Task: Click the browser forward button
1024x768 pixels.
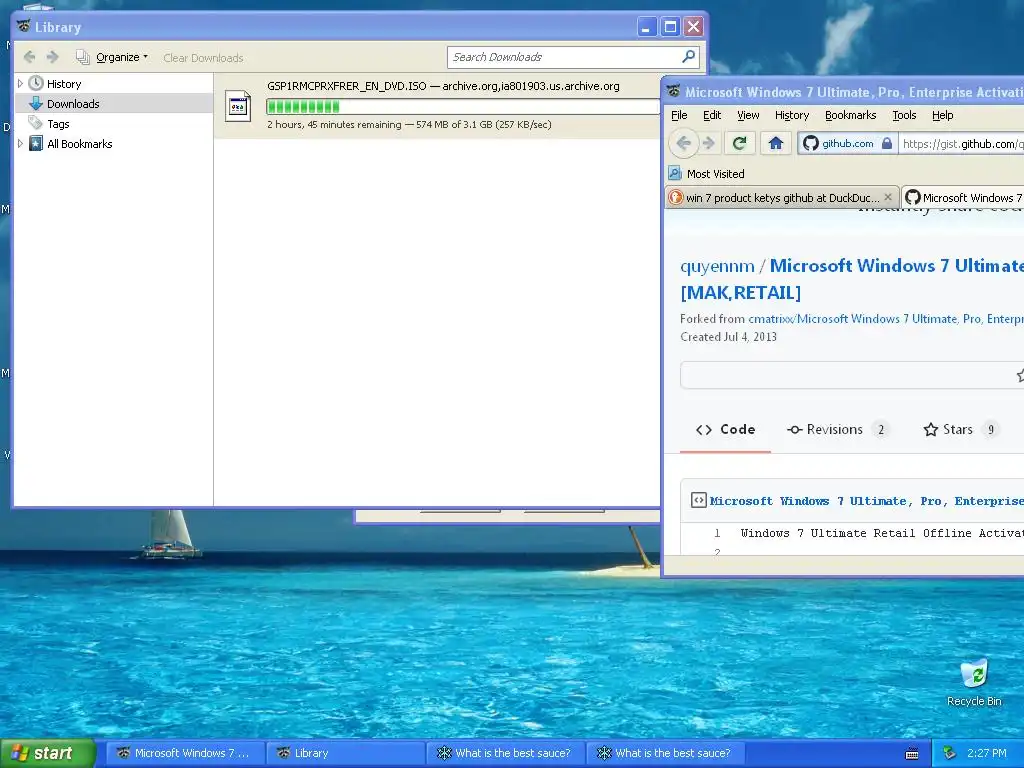Action: [709, 143]
